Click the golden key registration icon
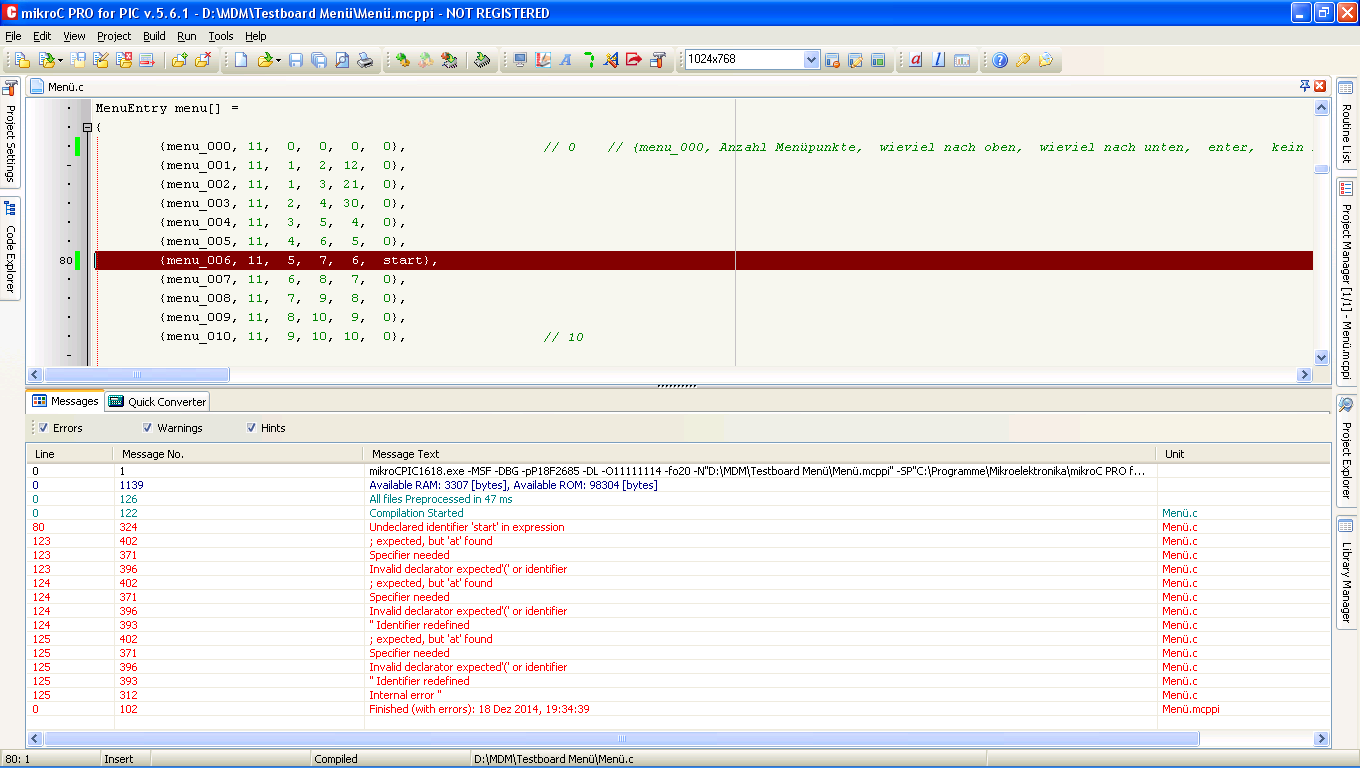This screenshot has height=768, width=1360. [x=1022, y=60]
